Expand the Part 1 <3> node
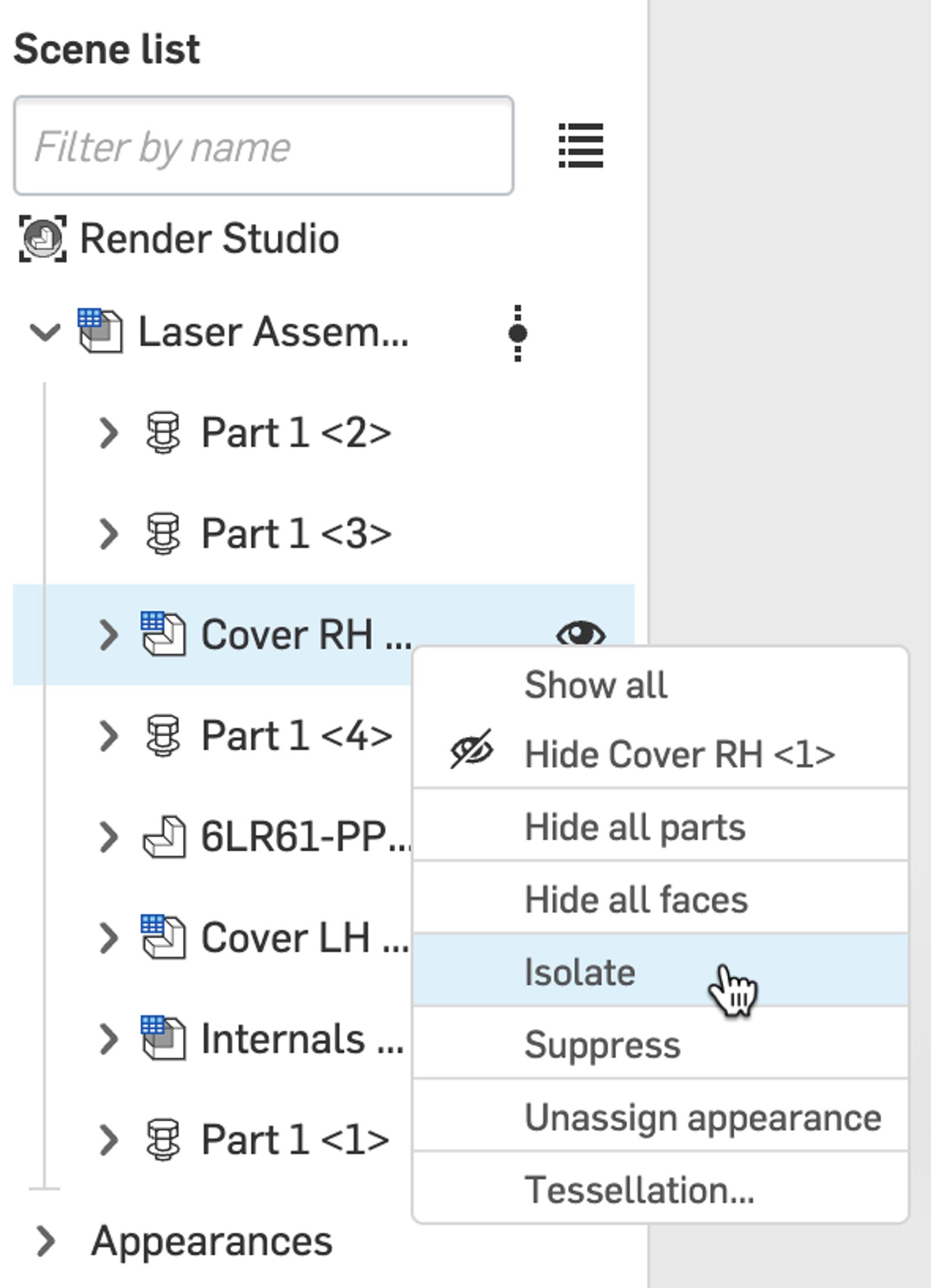 (x=108, y=534)
